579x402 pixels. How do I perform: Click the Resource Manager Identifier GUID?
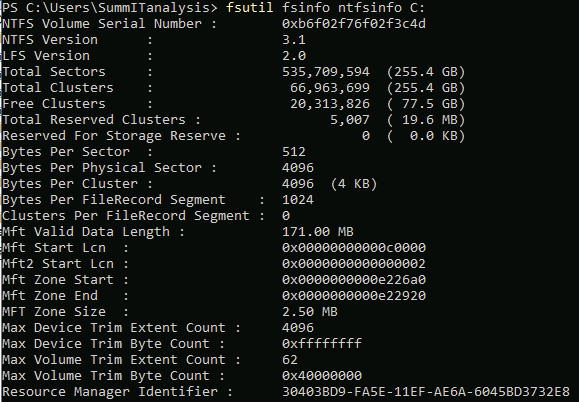click(x=426, y=392)
